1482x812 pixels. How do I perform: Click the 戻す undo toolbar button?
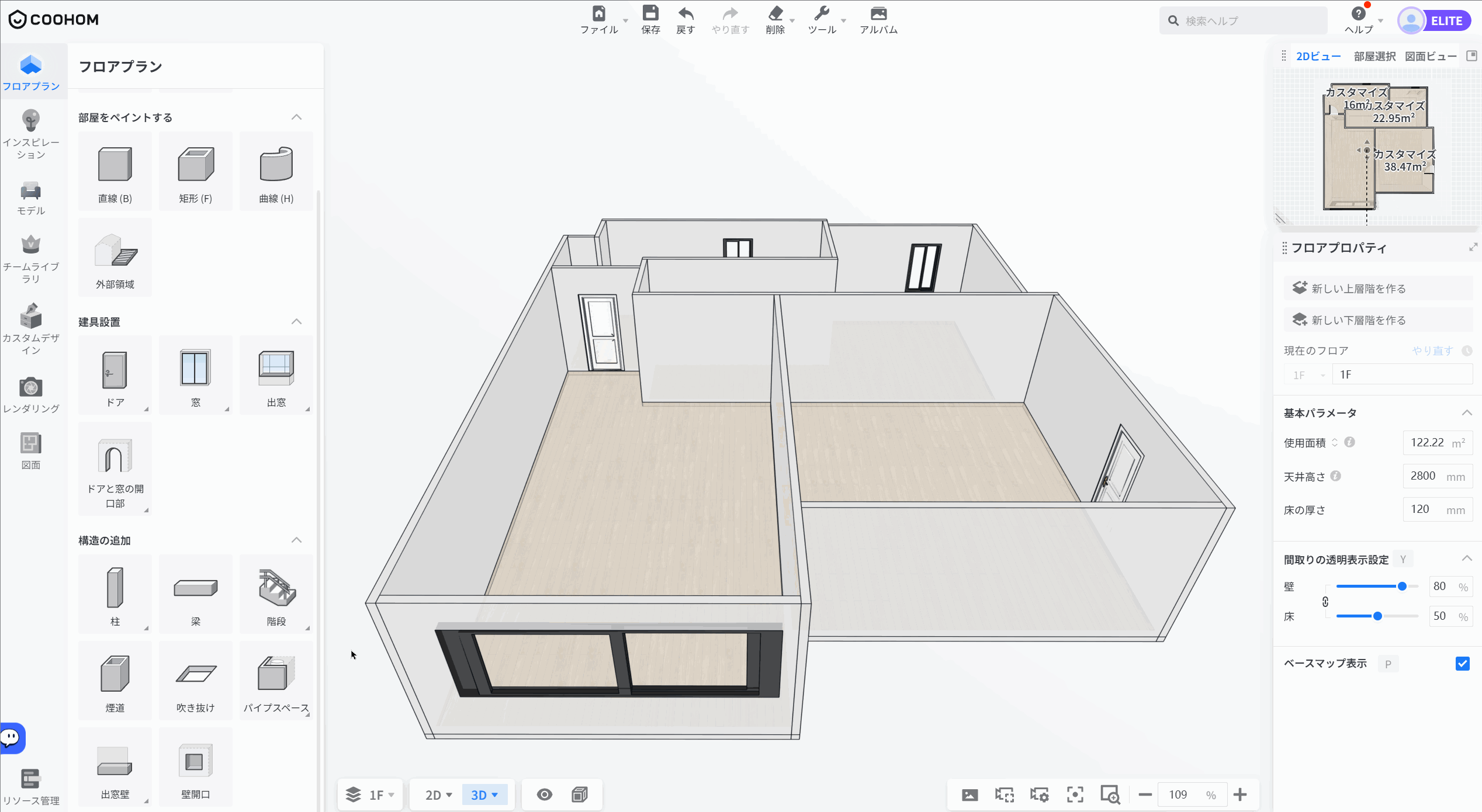click(x=685, y=20)
